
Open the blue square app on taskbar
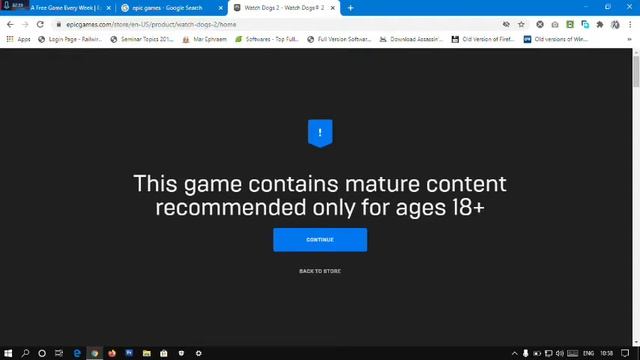coord(129,353)
